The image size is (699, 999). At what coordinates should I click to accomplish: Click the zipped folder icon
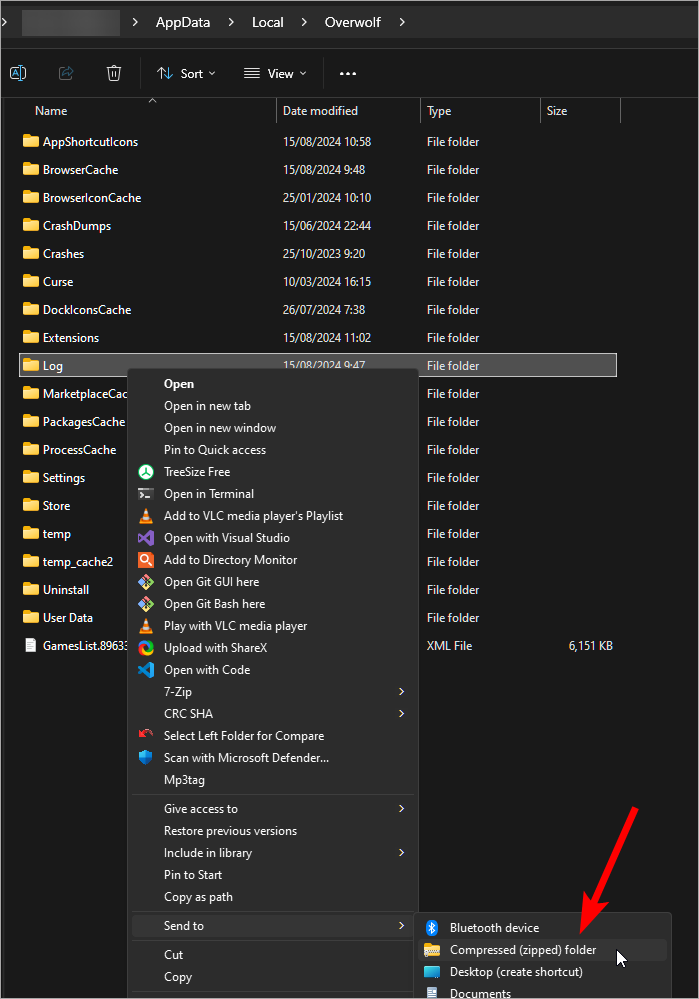[432, 950]
